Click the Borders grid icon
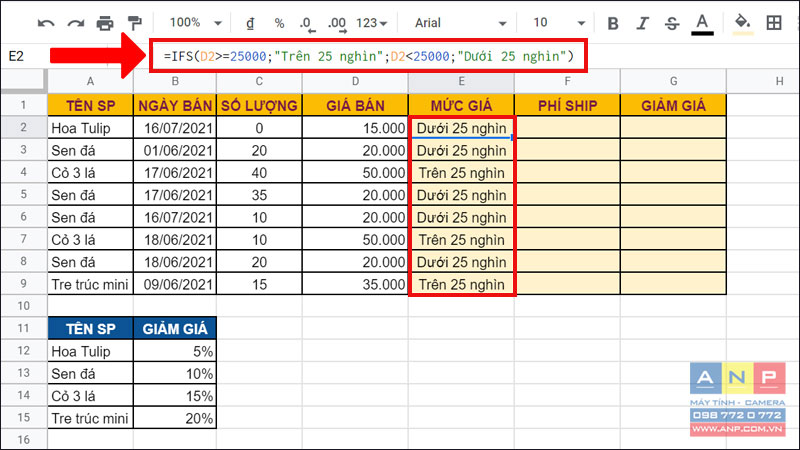The height and width of the screenshot is (450, 800). (x=774, y=23)
